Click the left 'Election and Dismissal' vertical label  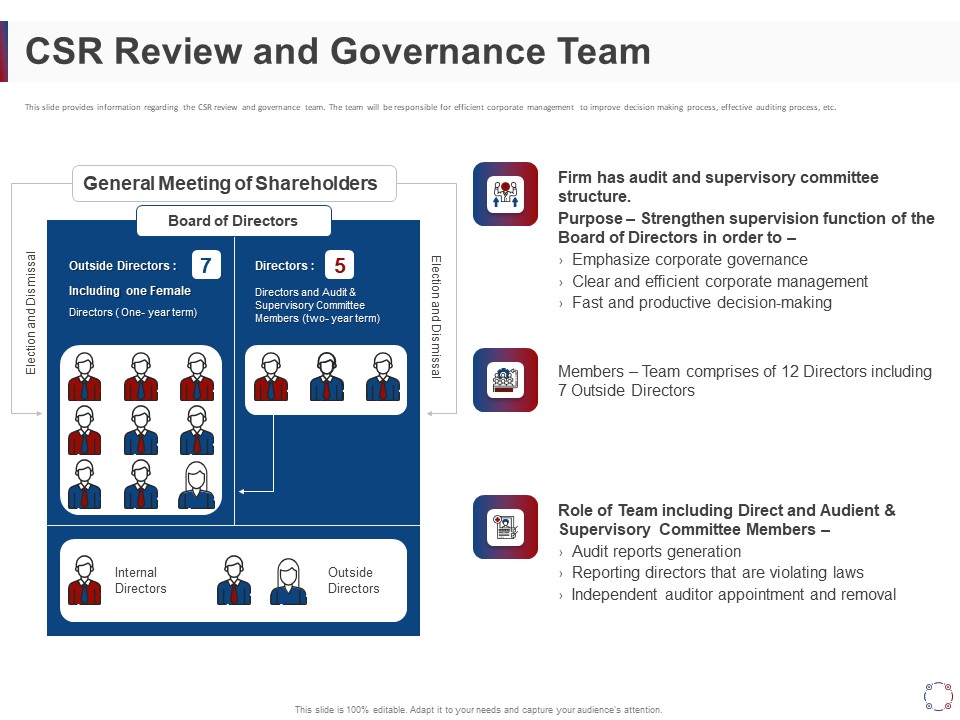pos(31,313)
